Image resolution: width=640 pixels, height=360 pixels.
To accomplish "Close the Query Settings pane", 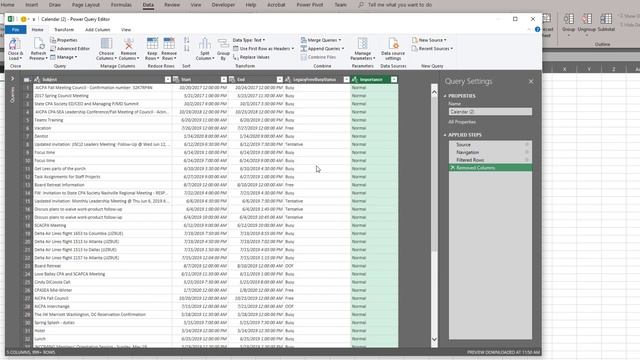I will (531, 82).
